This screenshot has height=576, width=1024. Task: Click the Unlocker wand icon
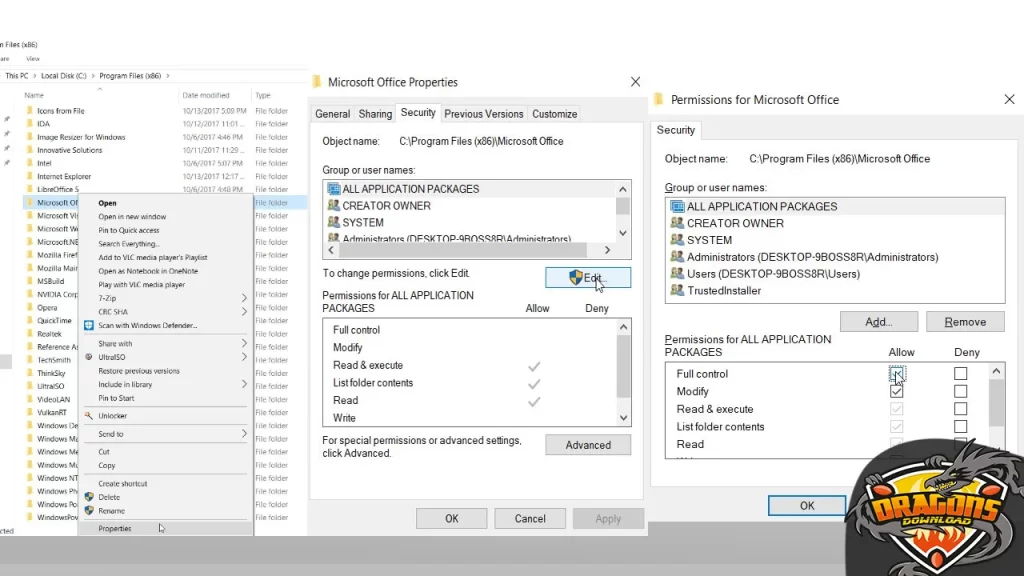(89, 416)
